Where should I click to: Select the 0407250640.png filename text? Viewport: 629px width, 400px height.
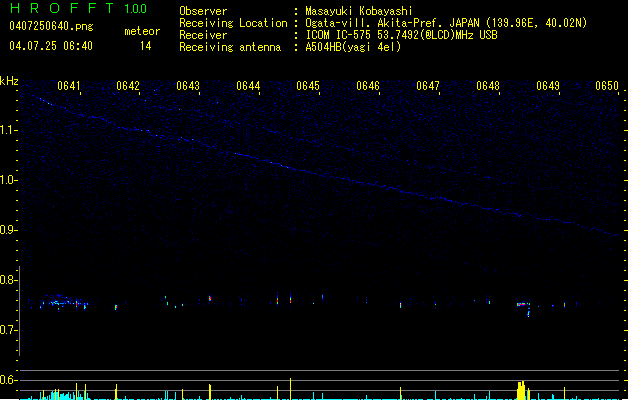(51, 24)
